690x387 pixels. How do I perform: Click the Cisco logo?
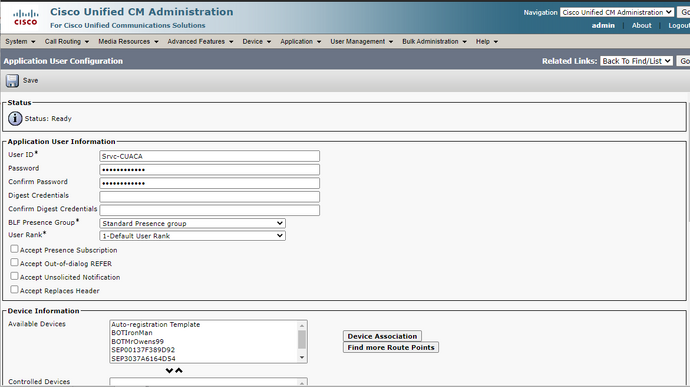[26, 18]
